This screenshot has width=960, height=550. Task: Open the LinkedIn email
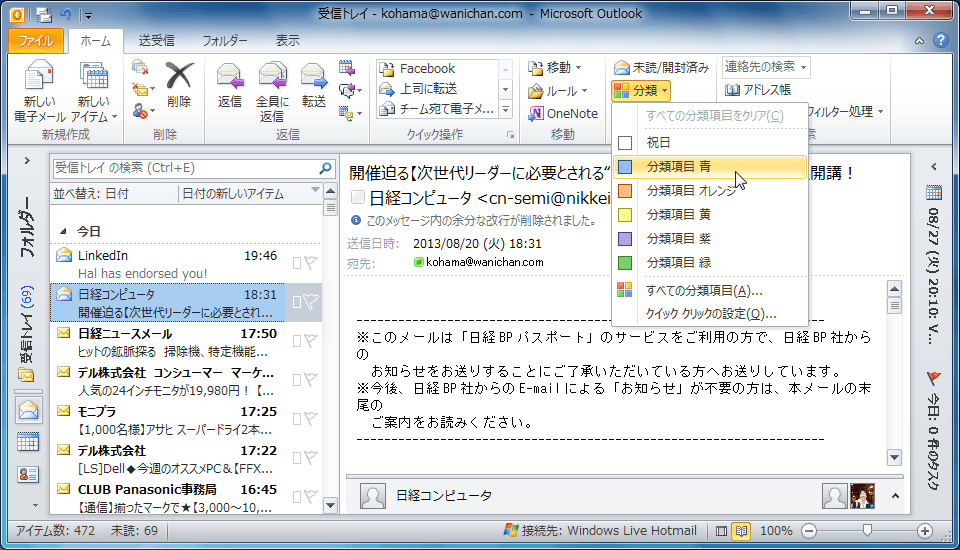(x=168, y=264)
